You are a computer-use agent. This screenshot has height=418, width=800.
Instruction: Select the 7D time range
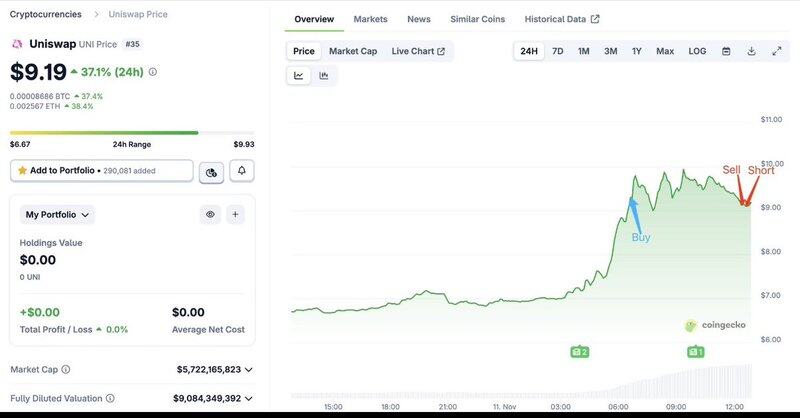coord(558,51)
